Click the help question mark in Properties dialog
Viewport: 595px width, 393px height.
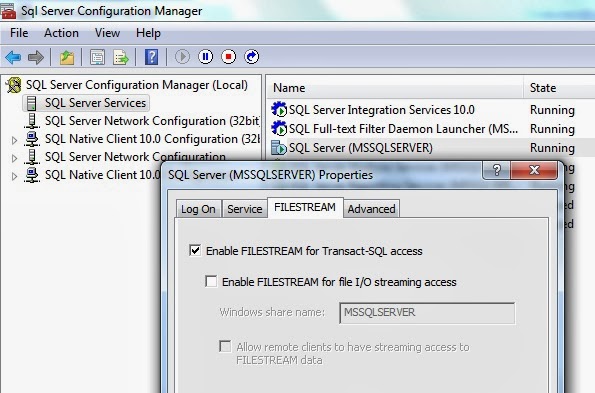pos(496,170)
